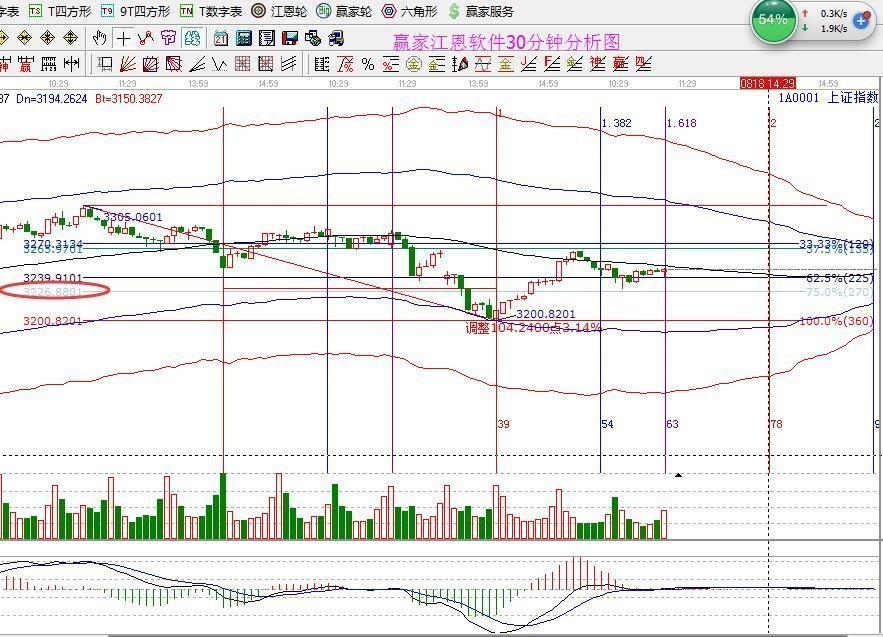This screenshot has width=883, height=637.
Task: Click the networked computers icon
Action: [336, 38]
